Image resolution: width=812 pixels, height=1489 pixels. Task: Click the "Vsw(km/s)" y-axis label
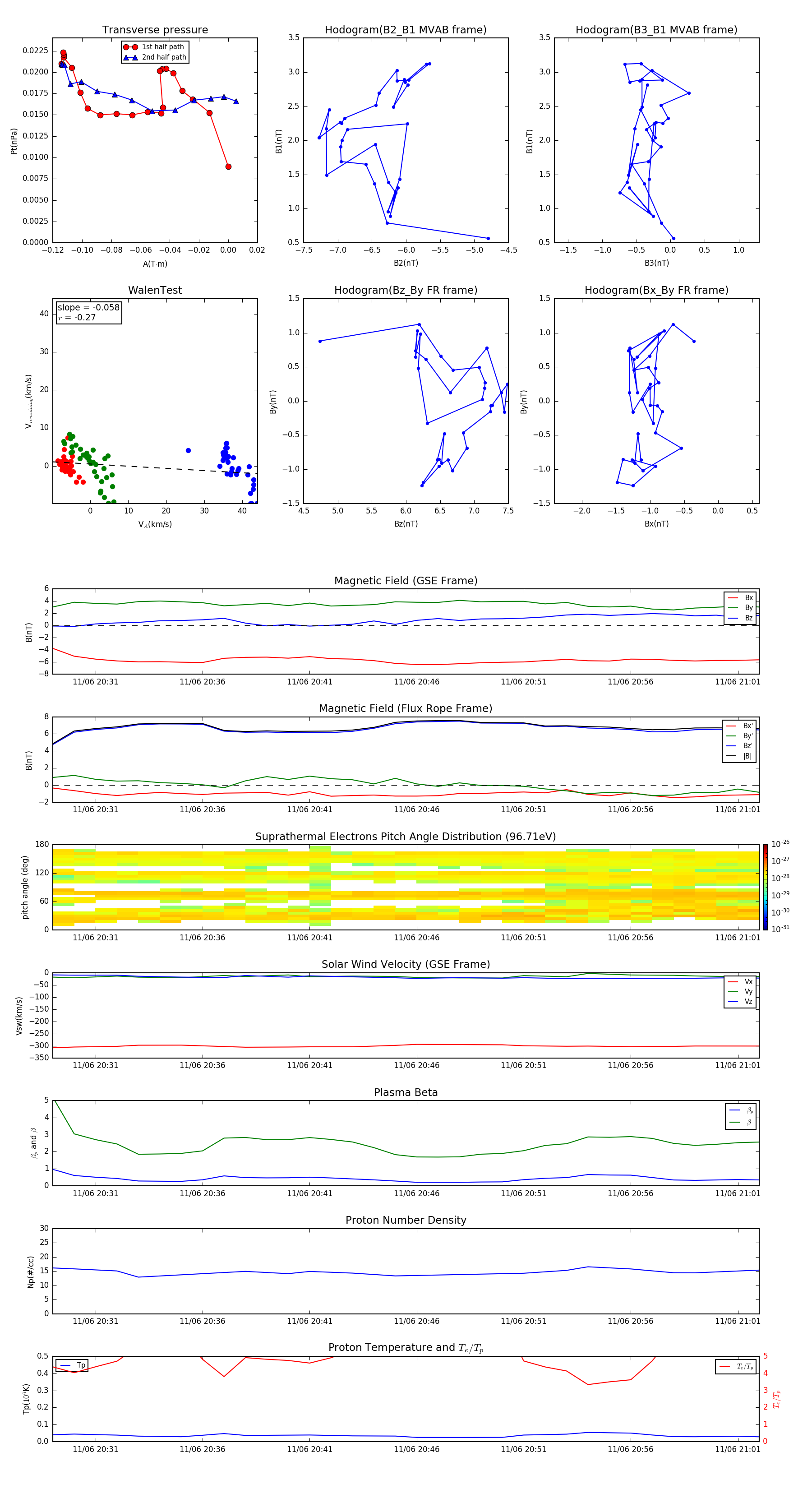19,1016
